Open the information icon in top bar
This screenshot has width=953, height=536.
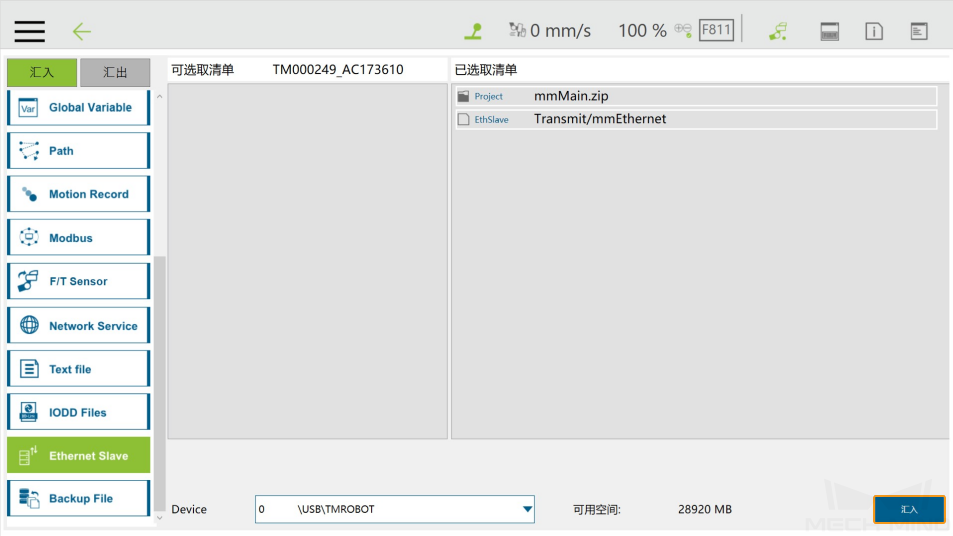tap(874, 31)
